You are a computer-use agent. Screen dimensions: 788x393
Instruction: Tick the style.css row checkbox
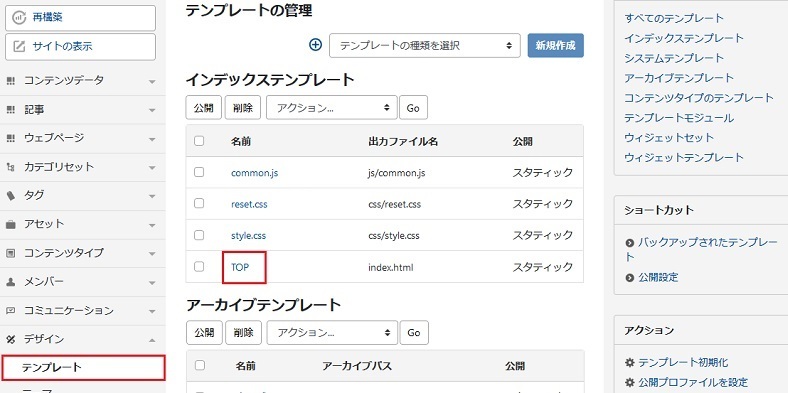[x=199, y=235]
